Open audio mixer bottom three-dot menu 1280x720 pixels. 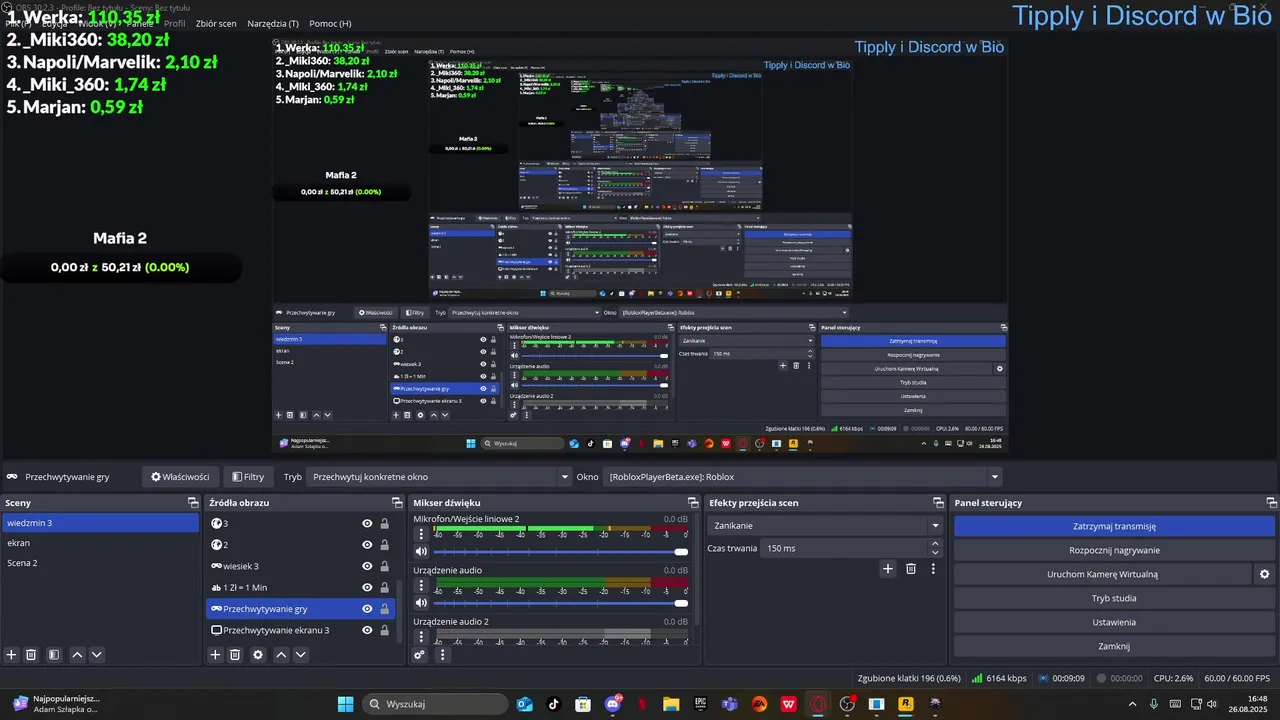pos(442,655)
